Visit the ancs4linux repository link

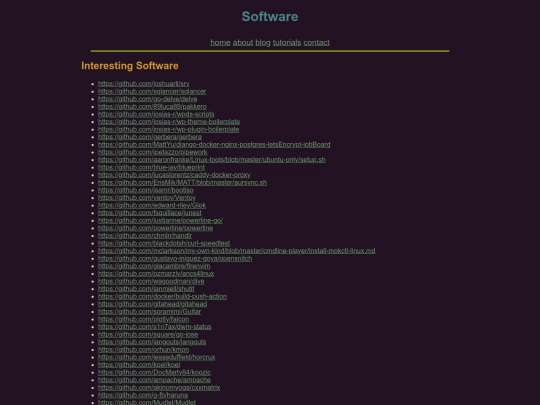coord(156,273)
